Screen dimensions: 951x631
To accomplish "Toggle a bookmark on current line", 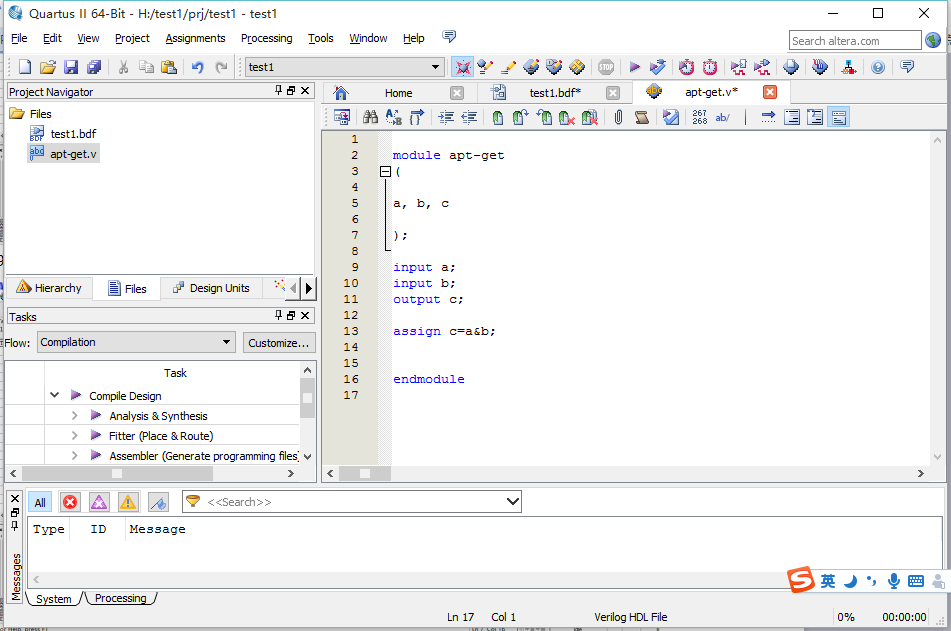I will pyautogui.click(x=497, y=117).
